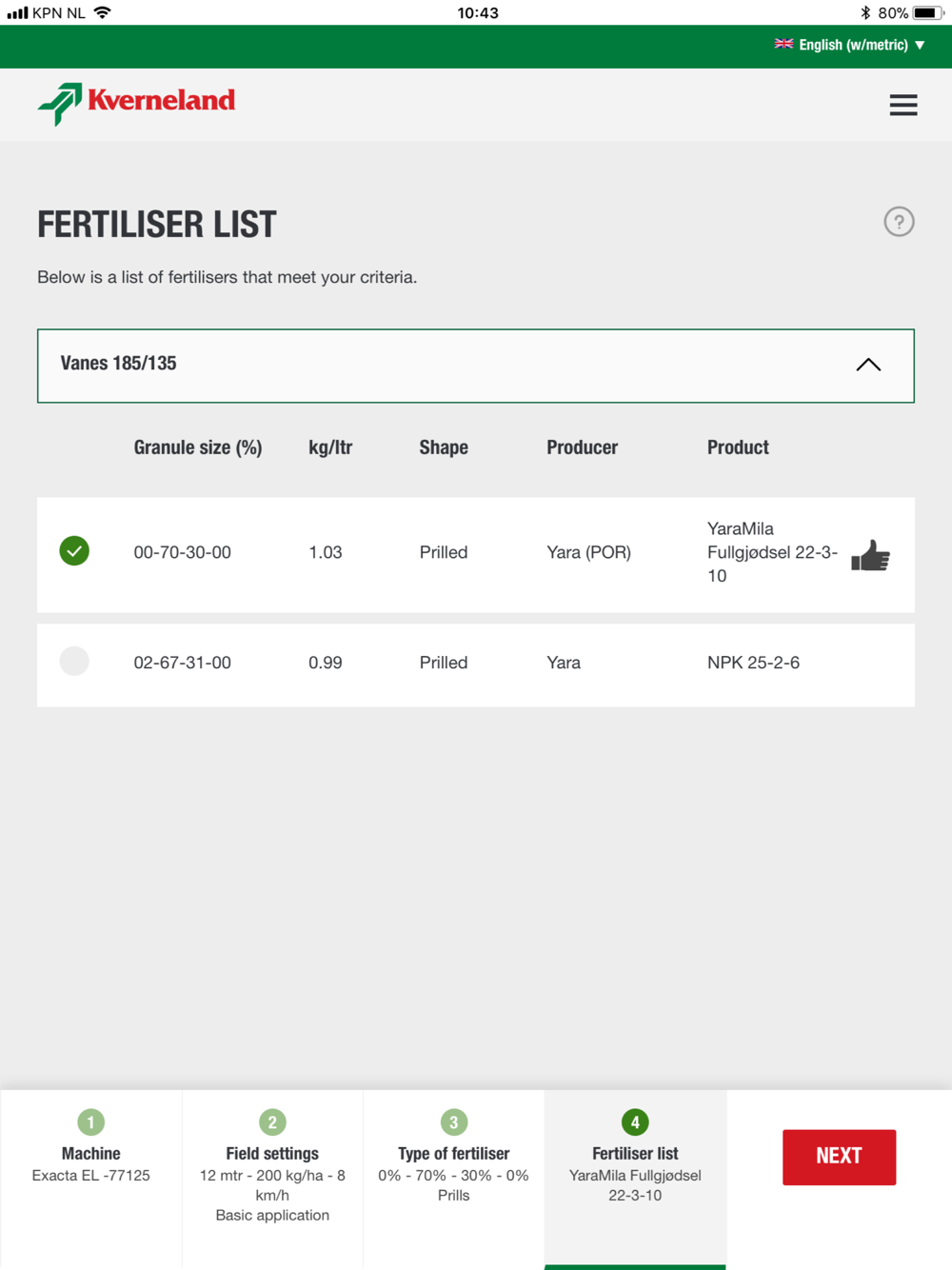Tap the step 3 number circle
952x1270 pixels.
pyautogui.click(x=454, y=1121)
